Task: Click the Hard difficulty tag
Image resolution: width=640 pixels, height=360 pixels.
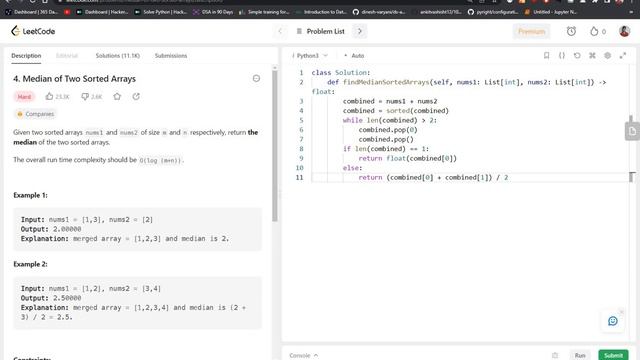Action: (x=24, y=97)
